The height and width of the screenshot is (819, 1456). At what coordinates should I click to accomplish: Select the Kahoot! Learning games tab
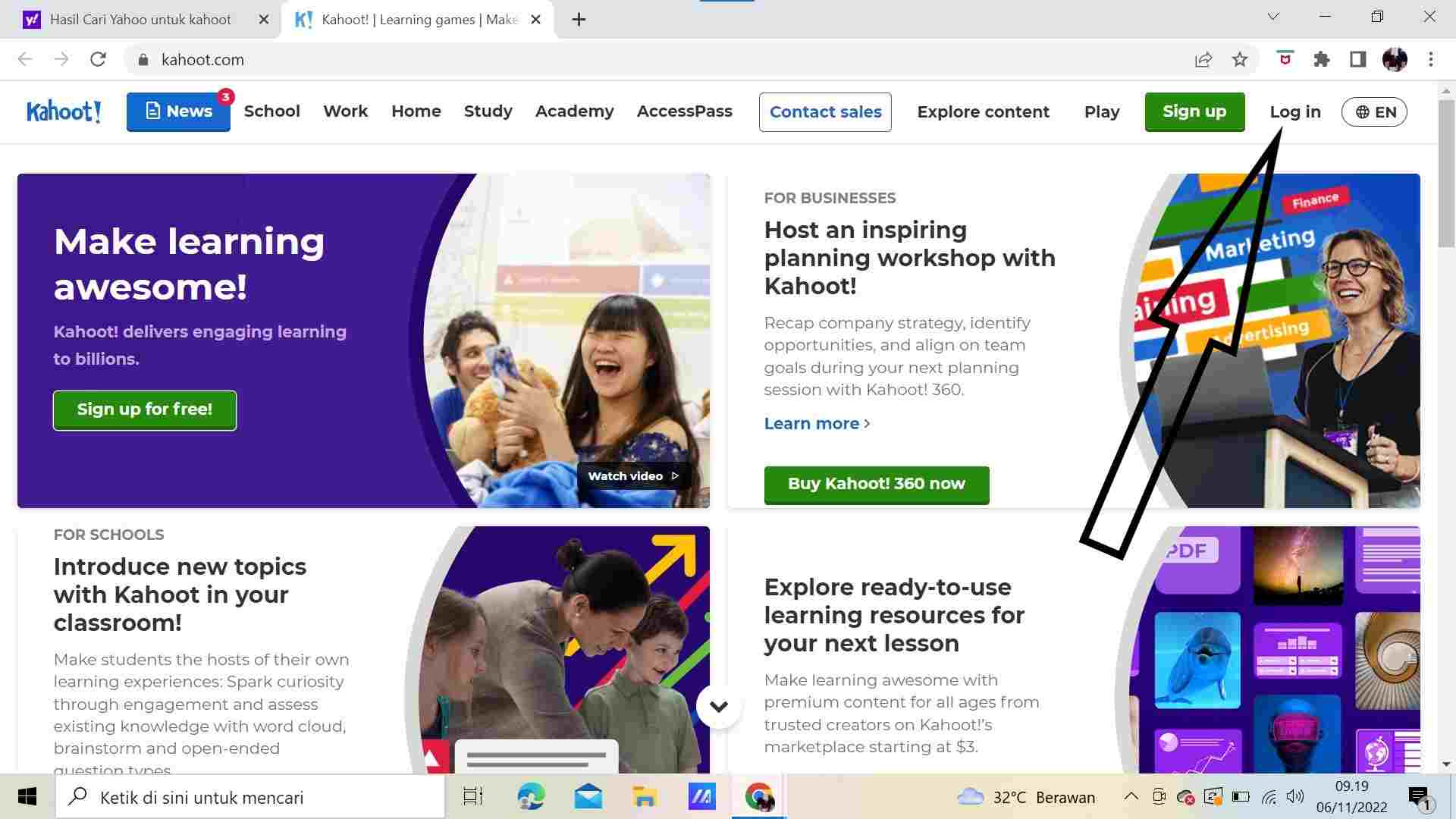pyautogui.click(x=419, y=20)
